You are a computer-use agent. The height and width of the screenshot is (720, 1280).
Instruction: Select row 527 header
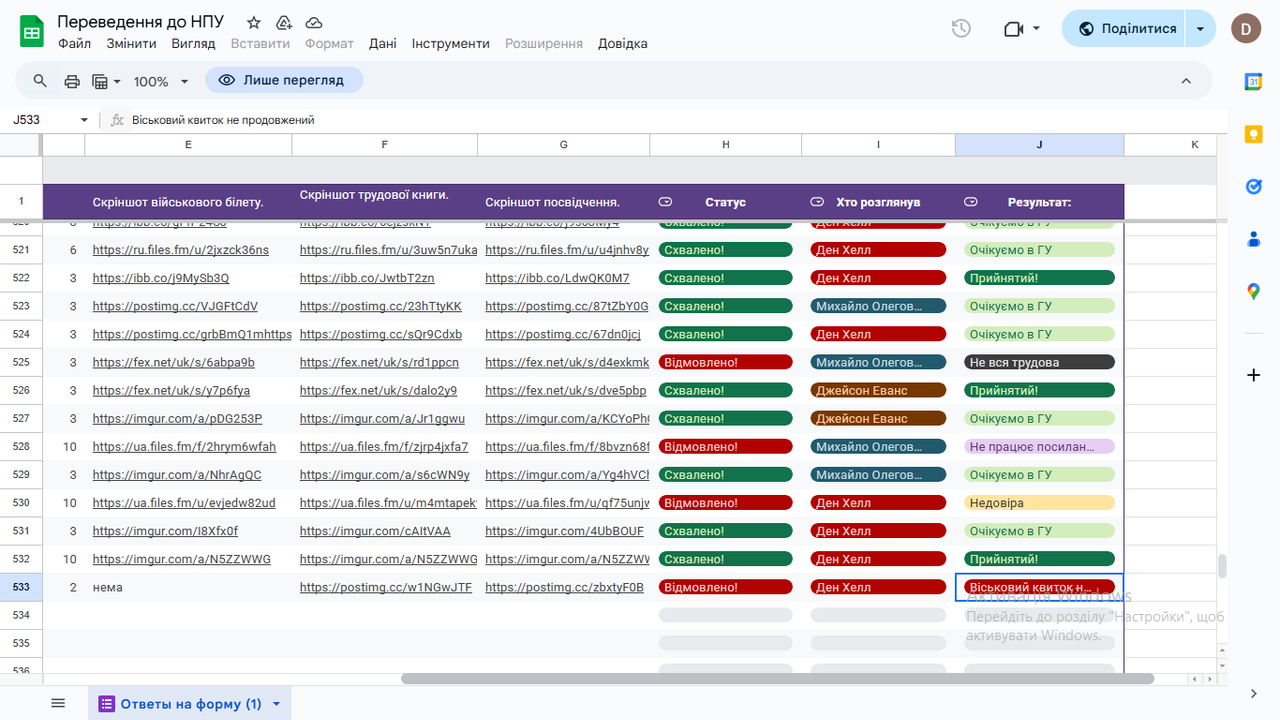[x=21, y=418]
